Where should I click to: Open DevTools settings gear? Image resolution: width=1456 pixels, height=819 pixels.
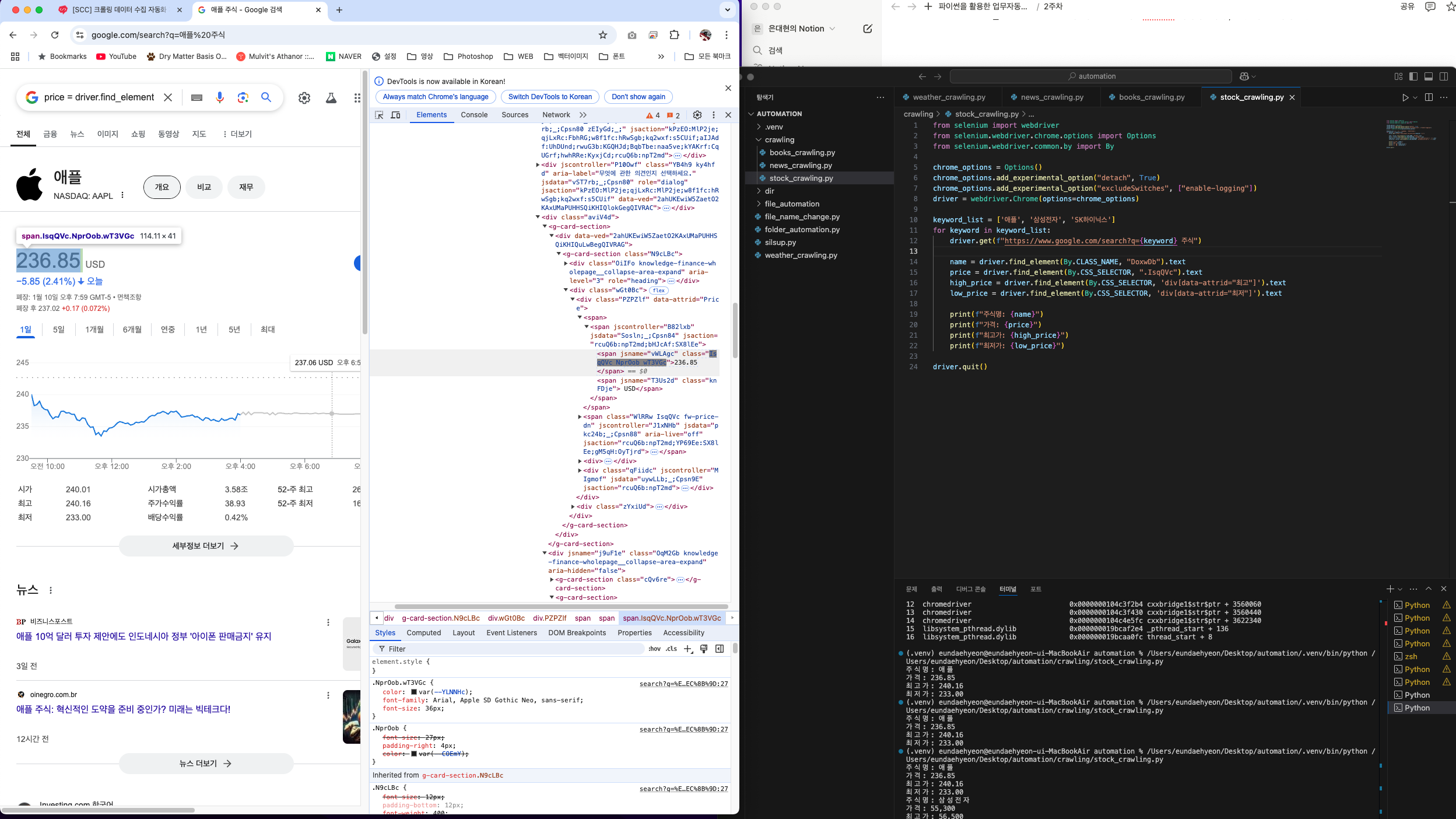(x=697, y=115)
